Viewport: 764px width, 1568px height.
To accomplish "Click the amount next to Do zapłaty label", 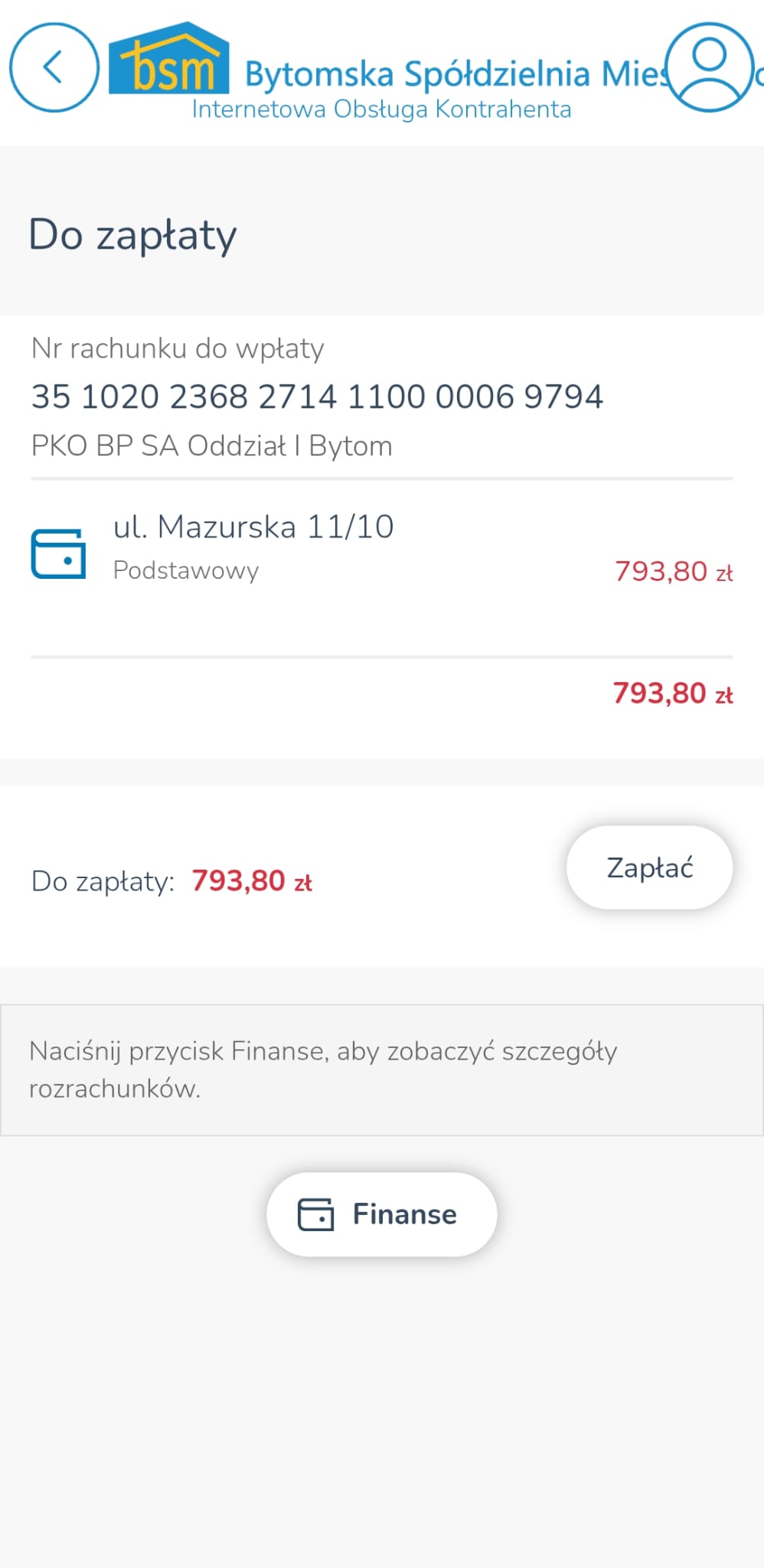I will (251, 881).
